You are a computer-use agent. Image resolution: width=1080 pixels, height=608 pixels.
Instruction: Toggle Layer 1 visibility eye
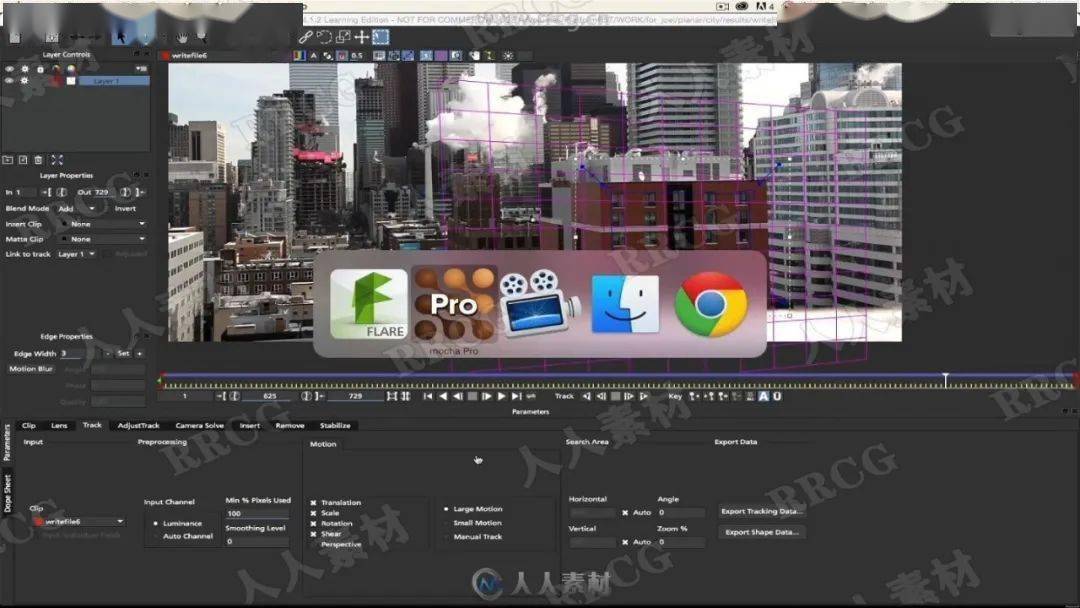[x=9, y=81]
